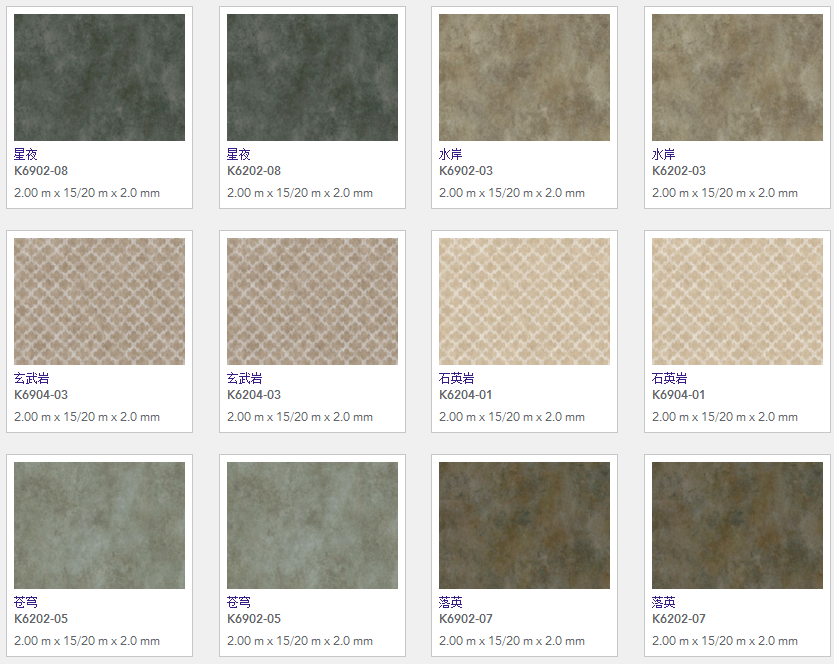Open the 玄武岩 link above K6204-03

click(245, 379)
